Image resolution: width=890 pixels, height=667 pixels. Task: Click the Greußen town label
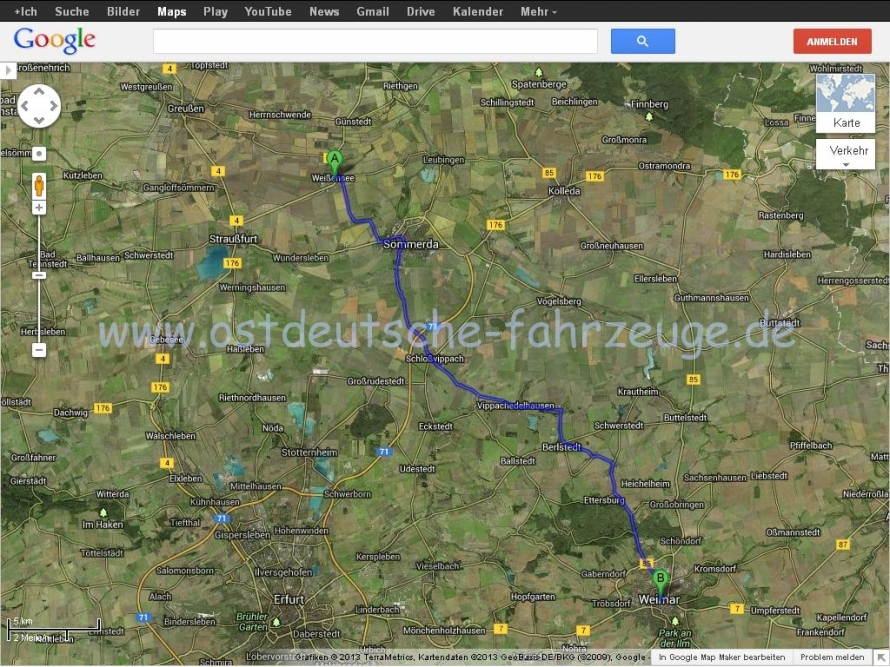click(186, 108)
